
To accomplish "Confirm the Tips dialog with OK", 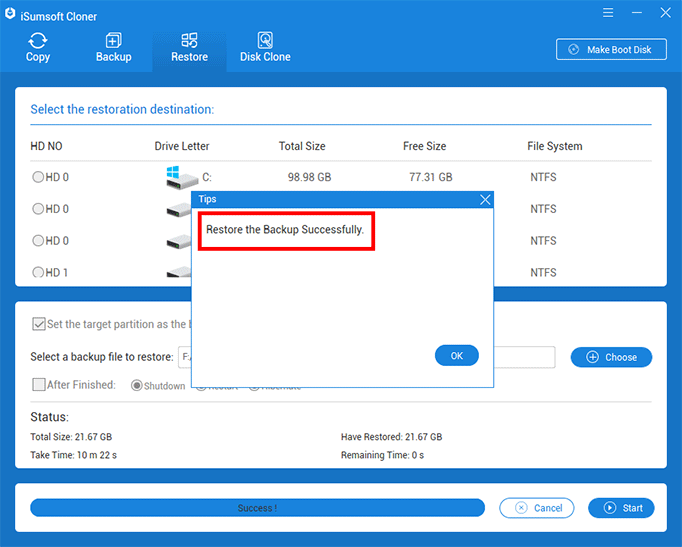I will (457, 356).
